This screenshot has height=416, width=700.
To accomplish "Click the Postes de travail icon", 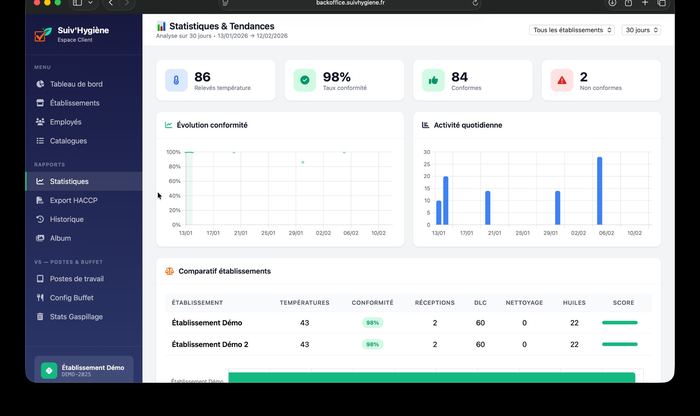I will point(40,279).
